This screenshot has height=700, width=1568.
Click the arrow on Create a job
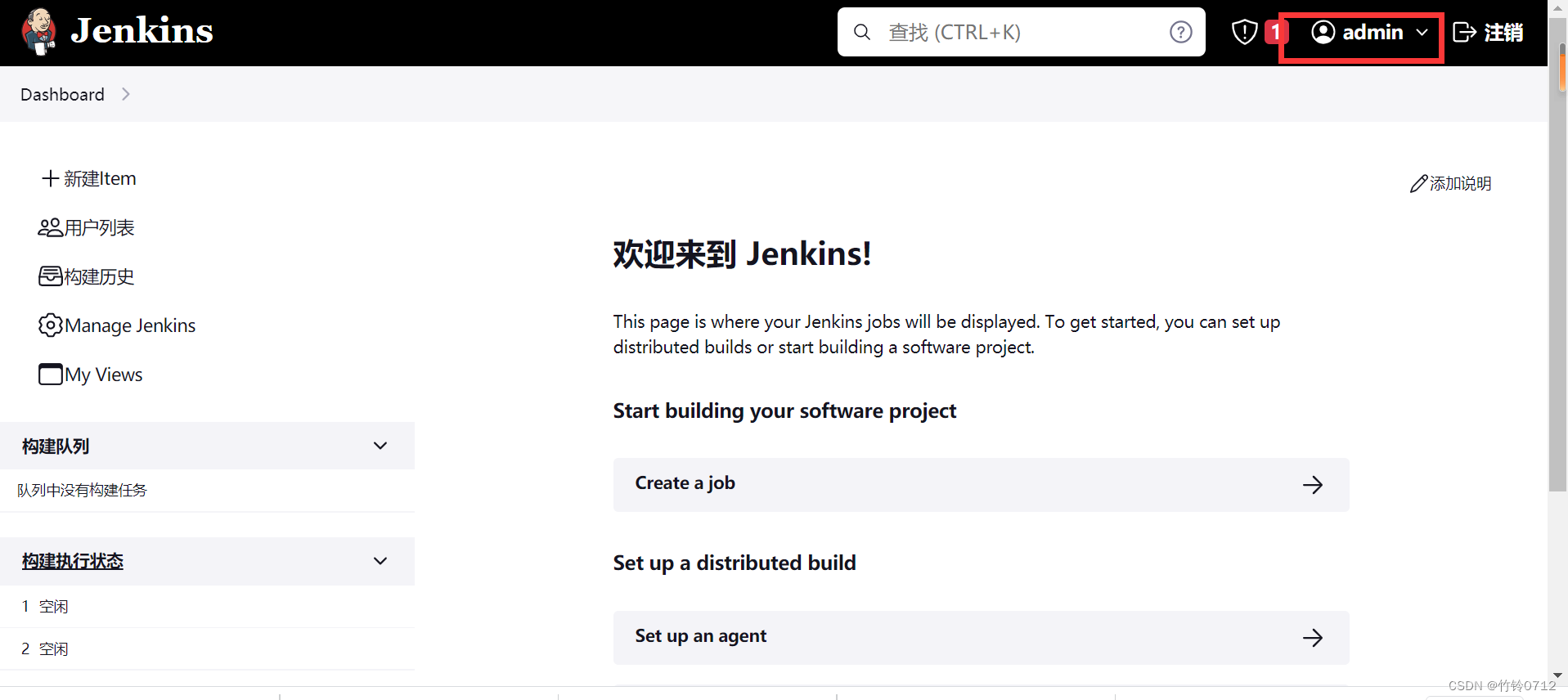pyautogui.click(x=1313, y=485)
